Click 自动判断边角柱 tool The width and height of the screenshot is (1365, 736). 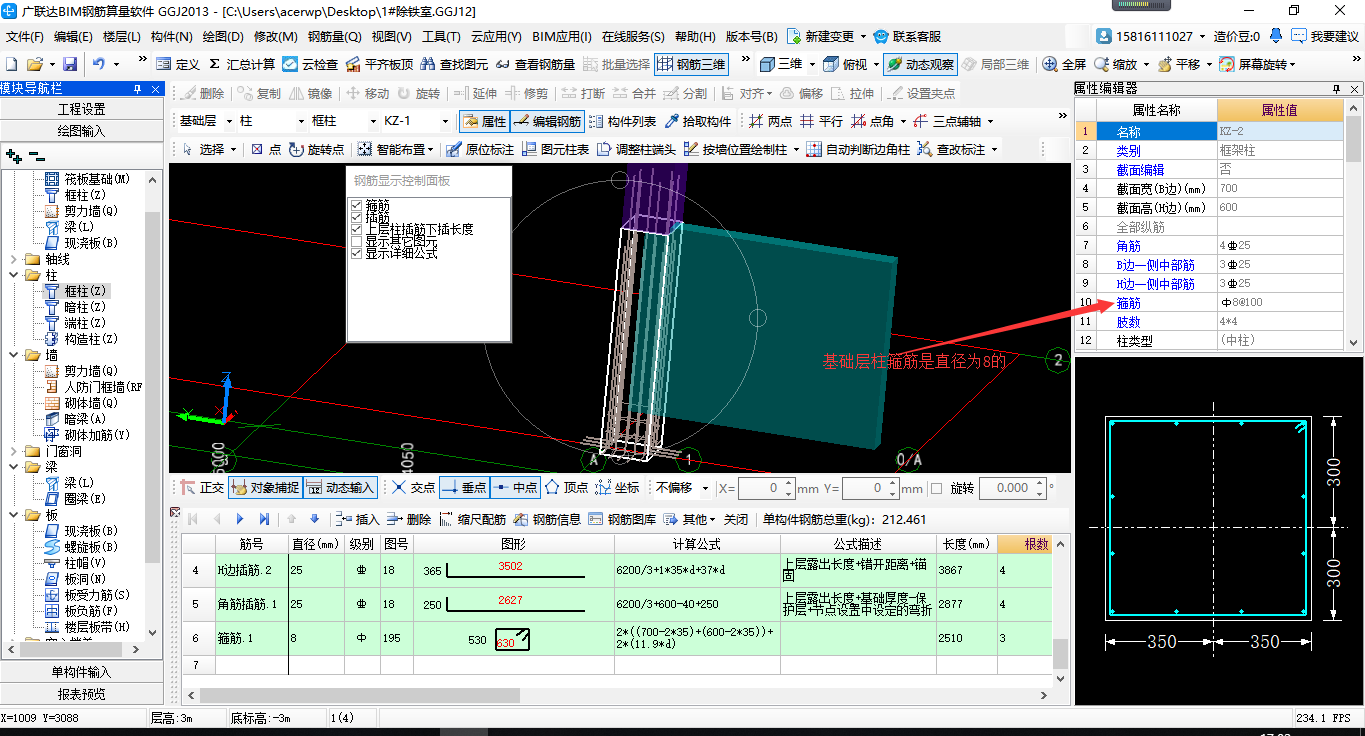[x=859, y=149]
